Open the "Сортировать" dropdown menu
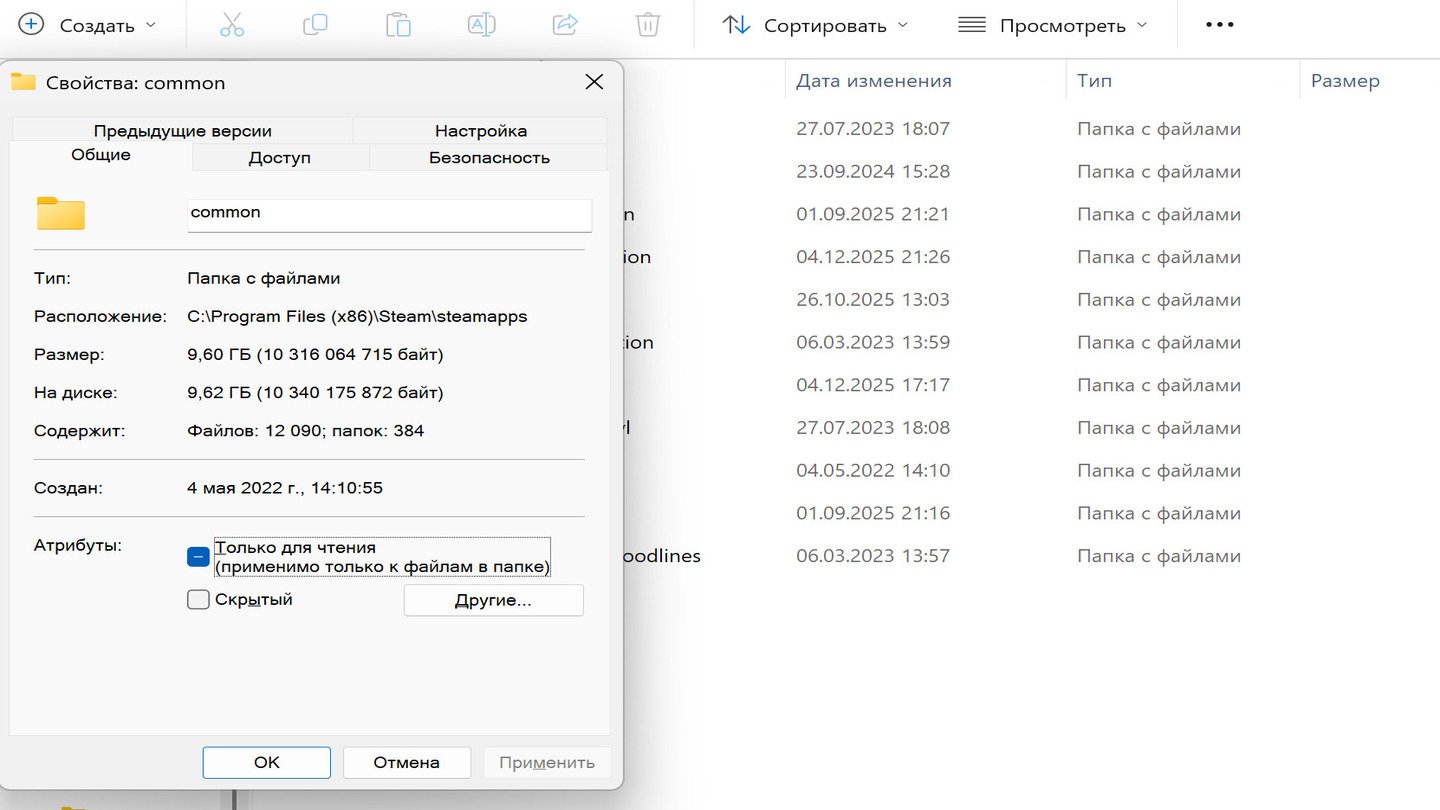The width and height of the screenshot is (1440, 810). point(815,25)
